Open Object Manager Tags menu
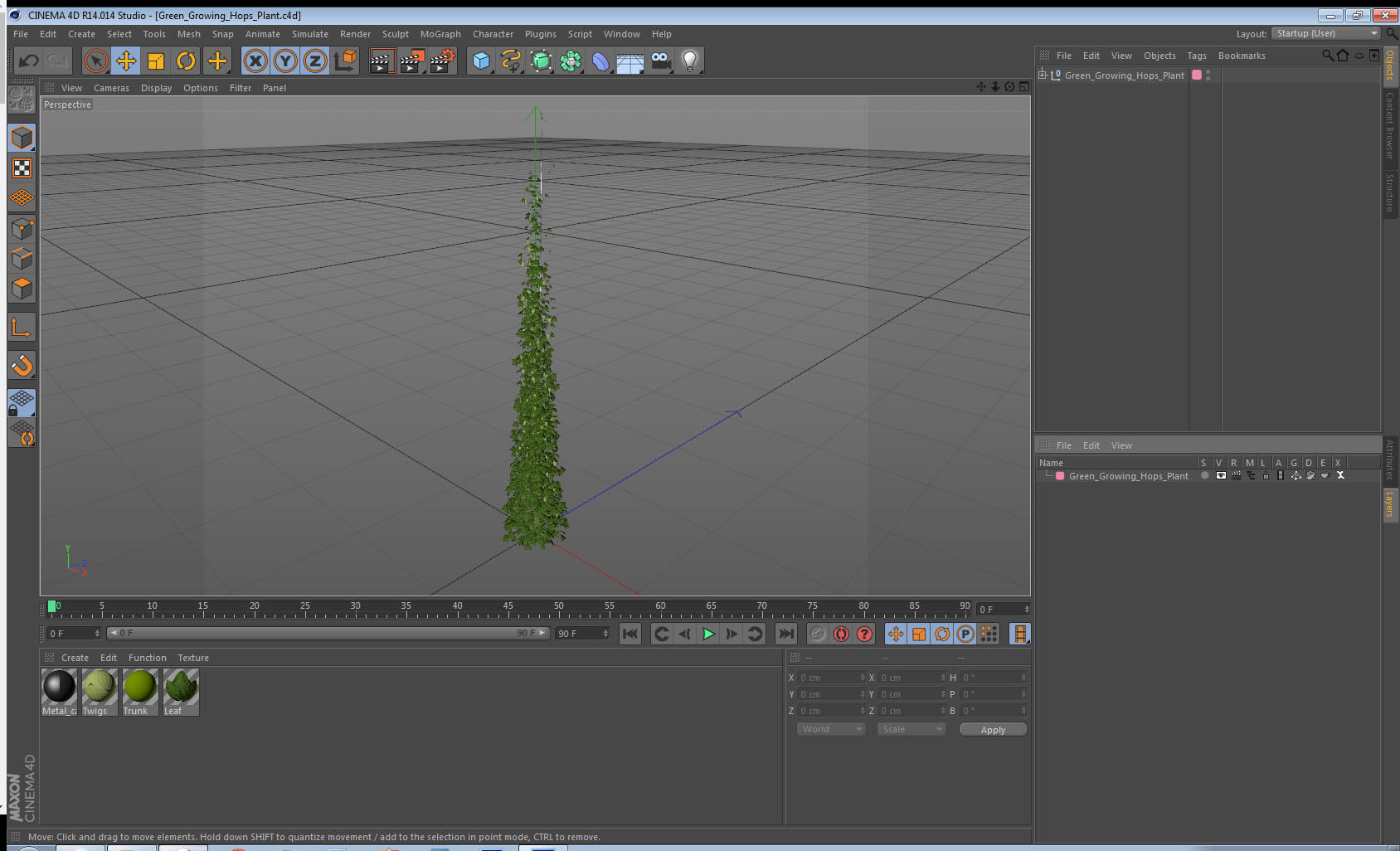The height and width of the screenshot is (851, 1400). coord(1197,56)
